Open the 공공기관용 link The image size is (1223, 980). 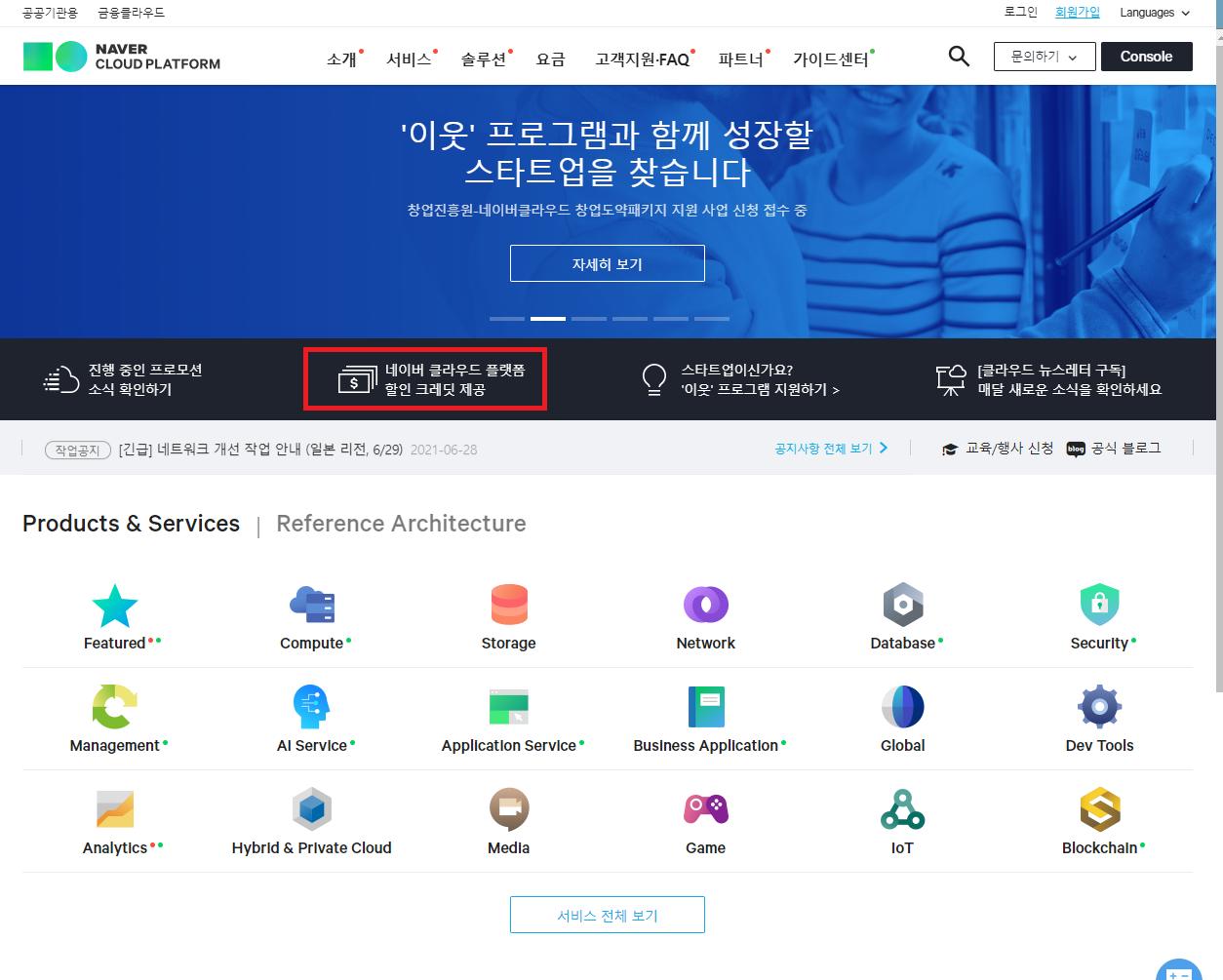pyautogui.click(x=50, y=13)
